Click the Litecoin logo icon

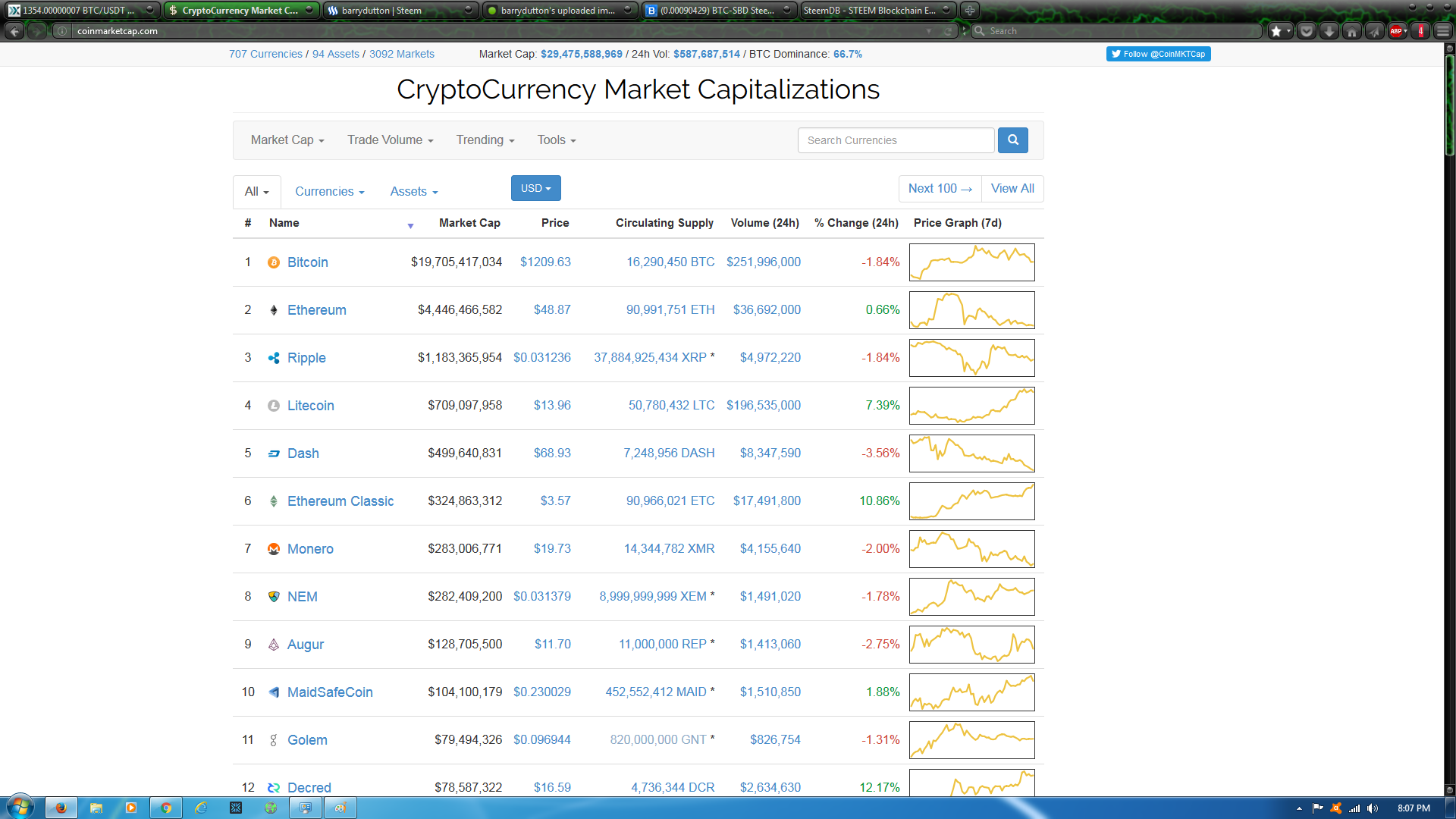[274, 406]
